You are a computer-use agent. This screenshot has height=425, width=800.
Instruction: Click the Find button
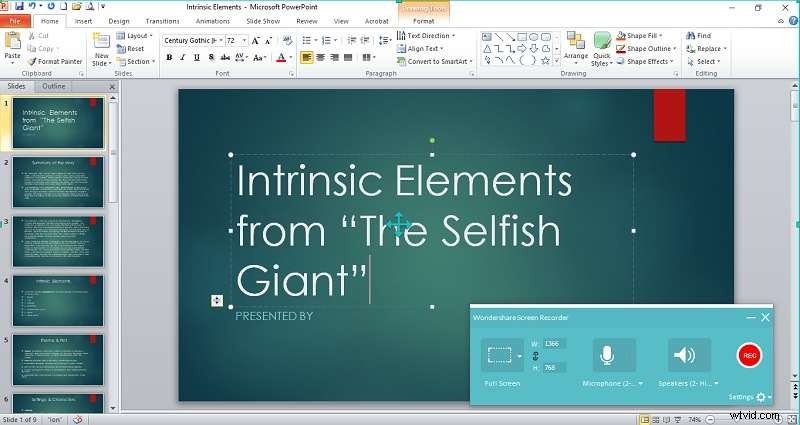pos(698,36)
